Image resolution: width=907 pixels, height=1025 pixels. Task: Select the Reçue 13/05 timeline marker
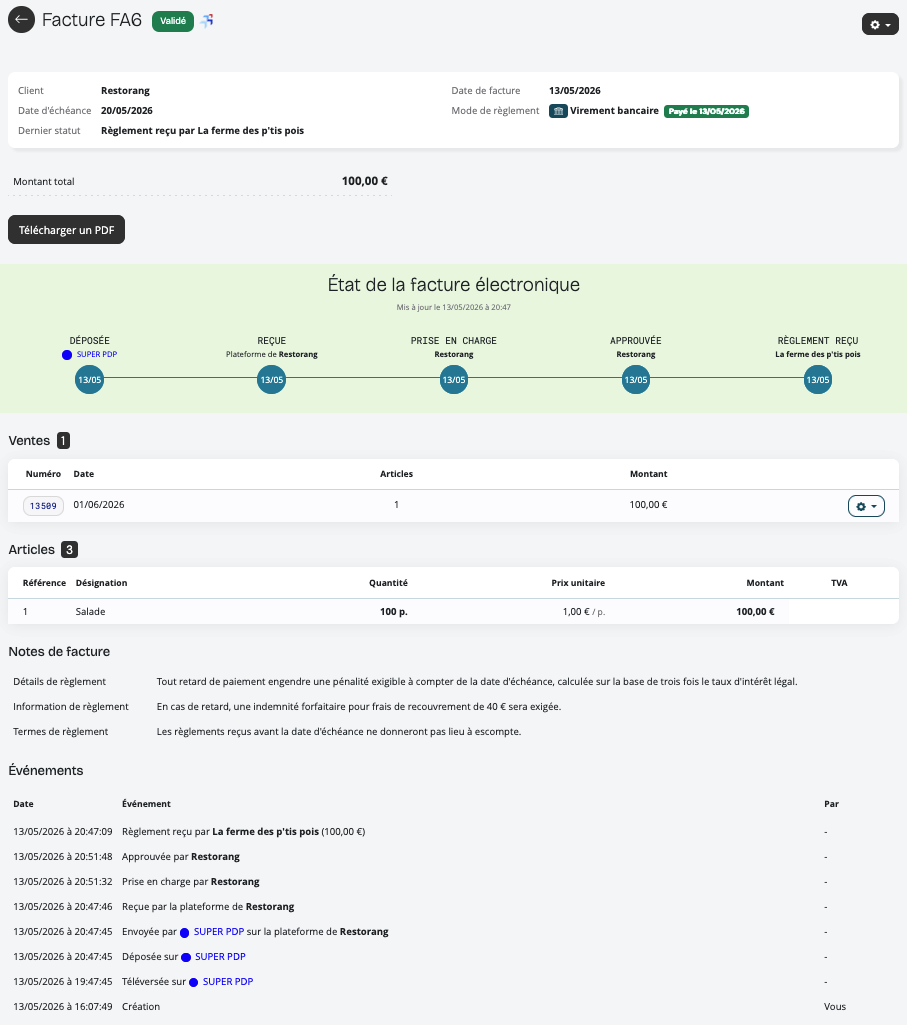[271, 380]
